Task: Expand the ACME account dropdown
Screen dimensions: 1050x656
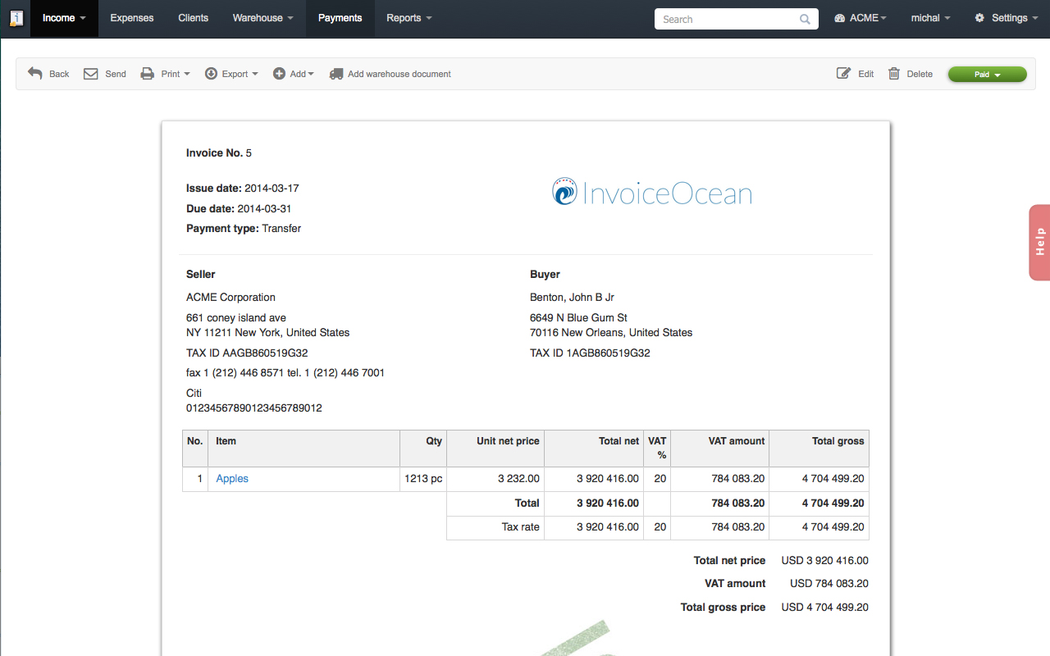Action: pyautogui.click(x=860, y=18)
